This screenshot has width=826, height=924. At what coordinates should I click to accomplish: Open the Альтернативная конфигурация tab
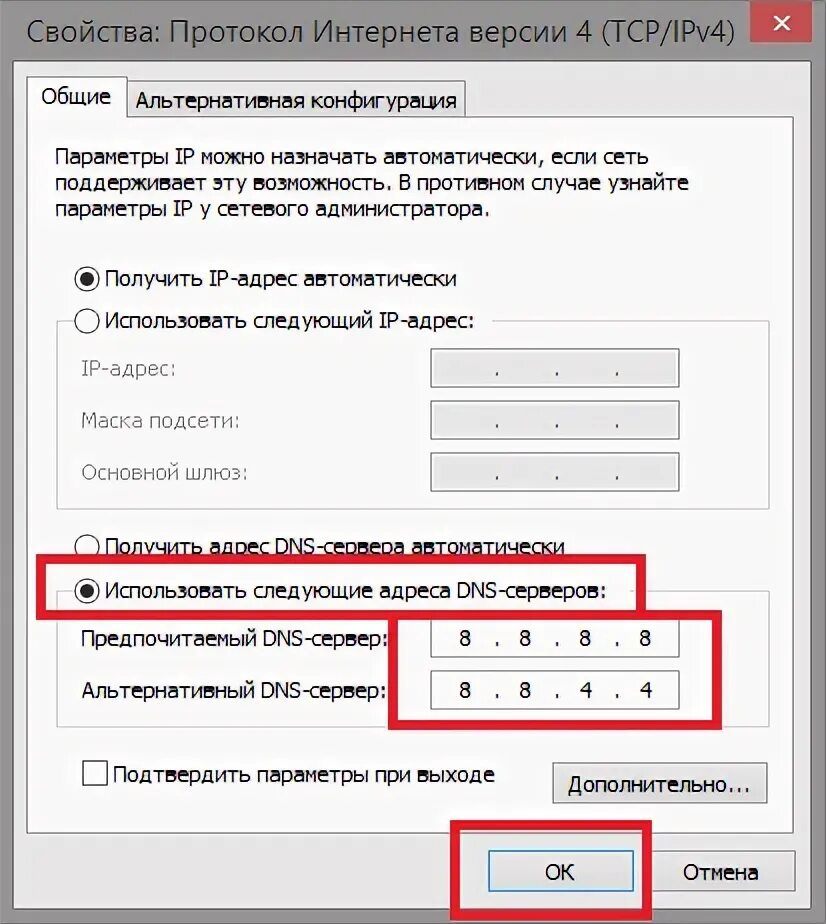(x=296, y=100)
